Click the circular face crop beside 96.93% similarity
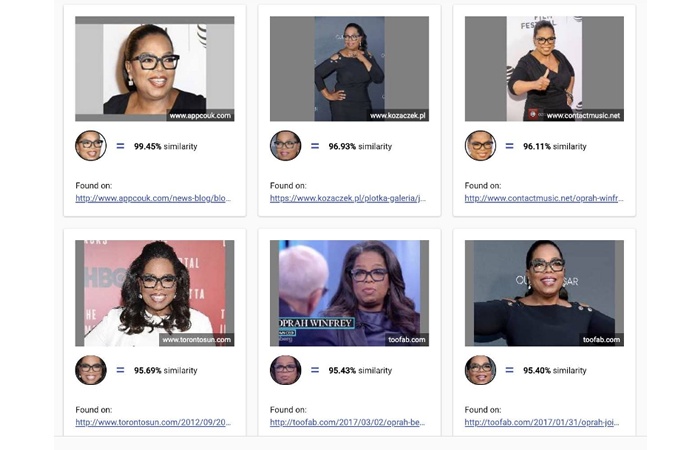700x450 pixels. (285, 146)
